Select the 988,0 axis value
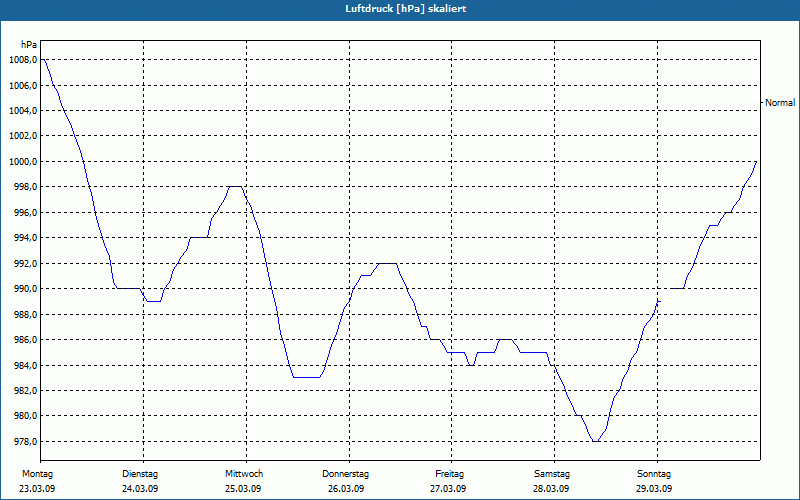This screenshot has height=500, width=800. [25, 314]
